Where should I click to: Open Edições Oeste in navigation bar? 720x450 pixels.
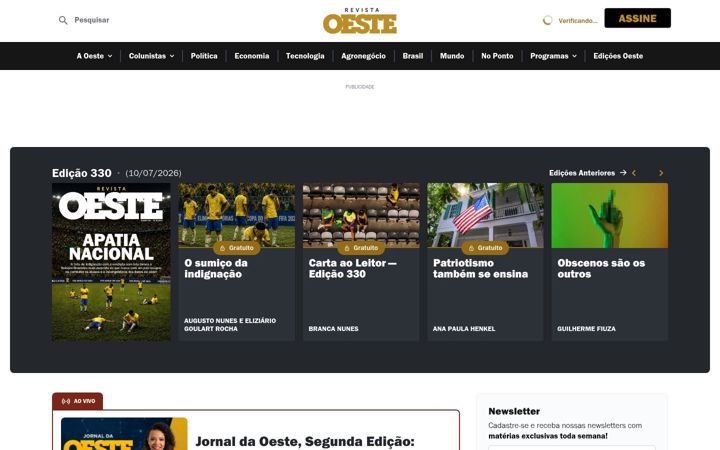tap(618, 56)
